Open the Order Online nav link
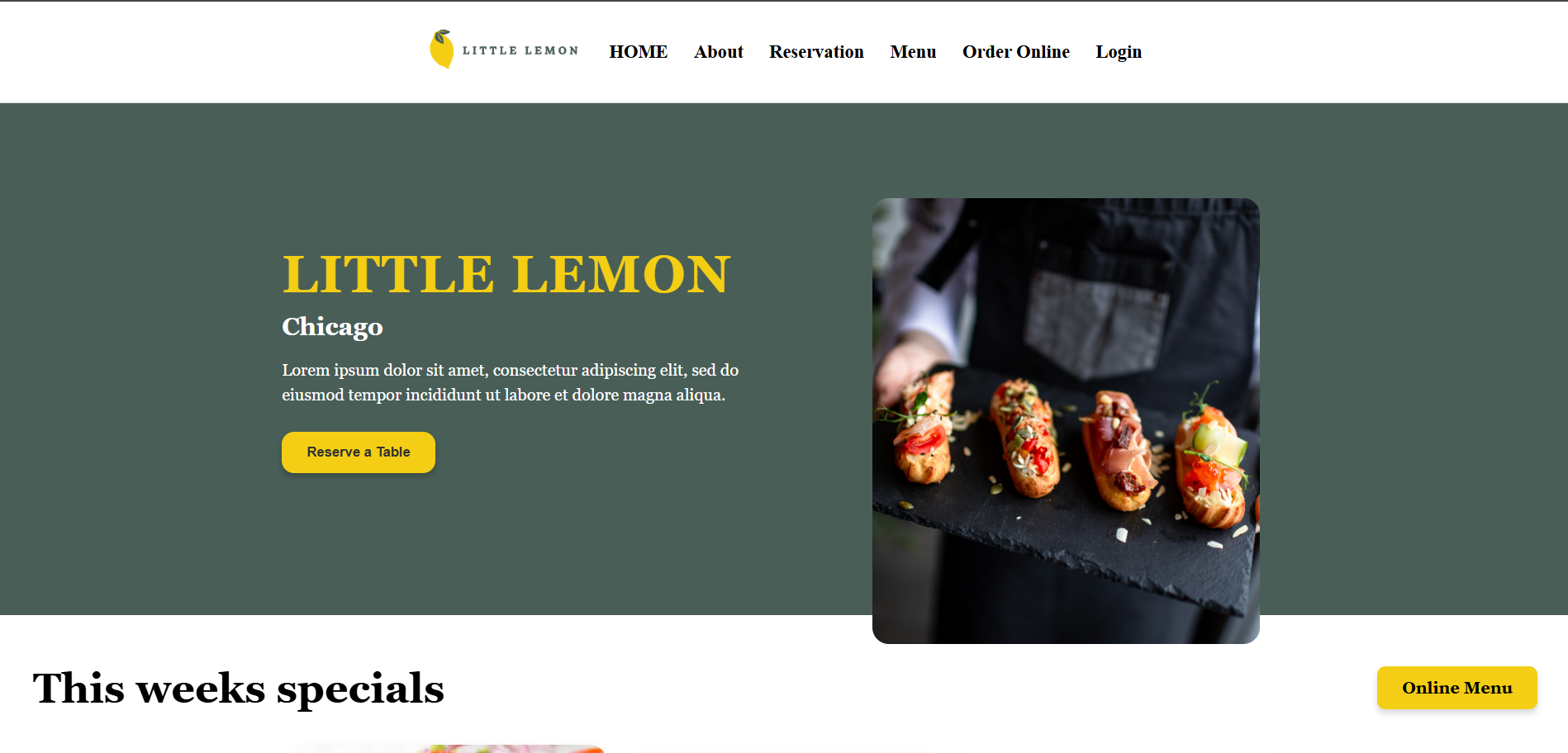The height and width of the screenshot is (753, 1568). (x=1016, y=51)
